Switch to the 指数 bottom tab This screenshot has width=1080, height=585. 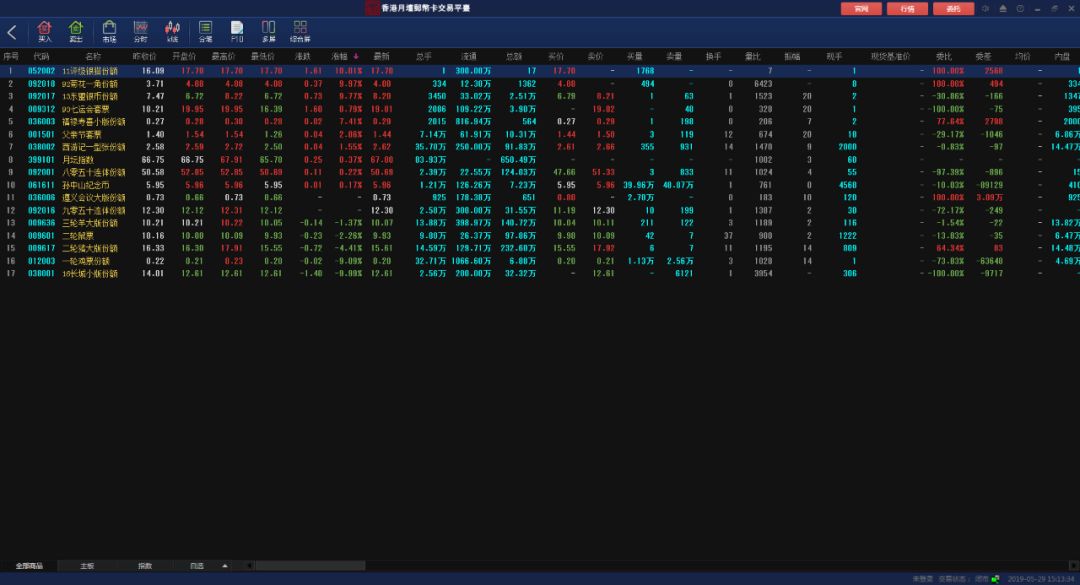tap(145, 566)
